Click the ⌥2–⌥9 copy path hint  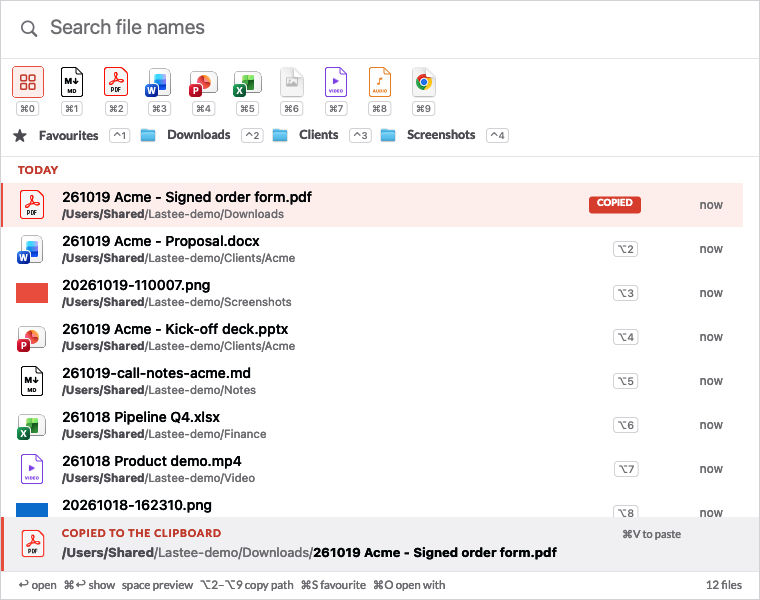tap(247, 585)
